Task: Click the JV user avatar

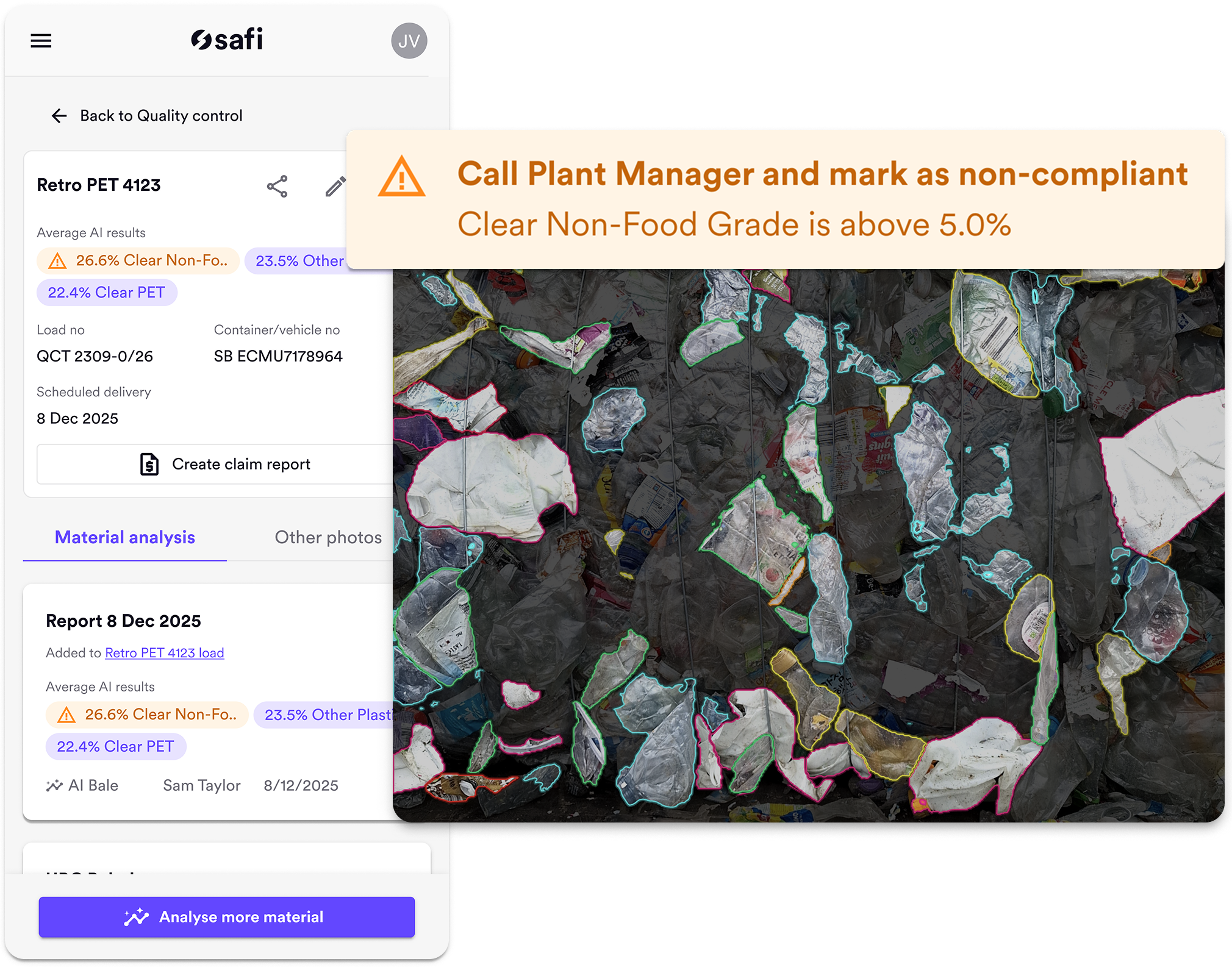Action: click(x=409, y=41)
